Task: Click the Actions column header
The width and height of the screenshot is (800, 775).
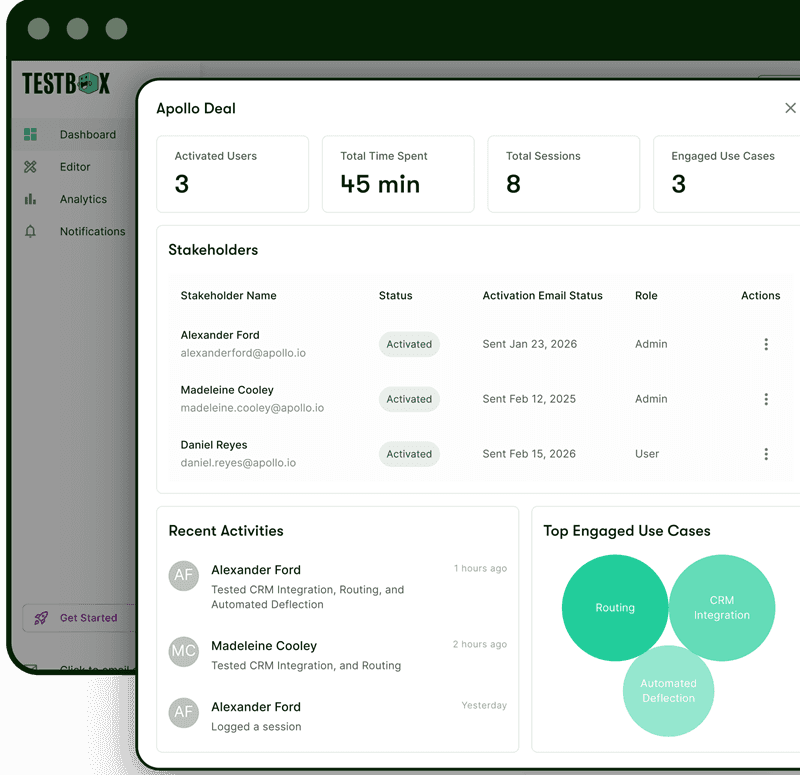Action: 760,295
